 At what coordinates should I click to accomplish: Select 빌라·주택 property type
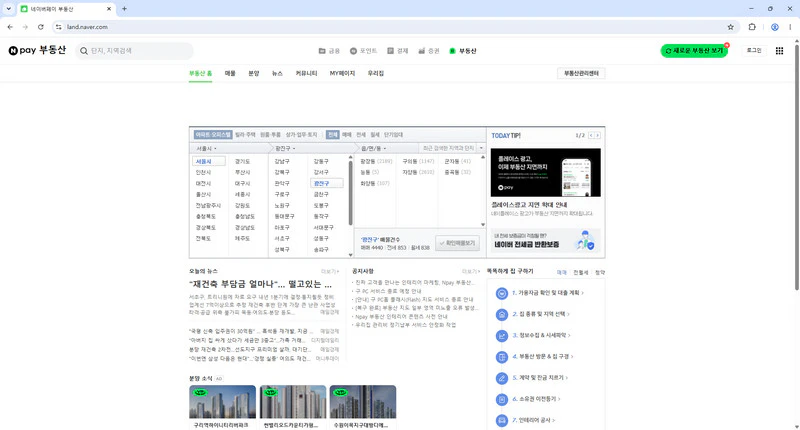245,135
